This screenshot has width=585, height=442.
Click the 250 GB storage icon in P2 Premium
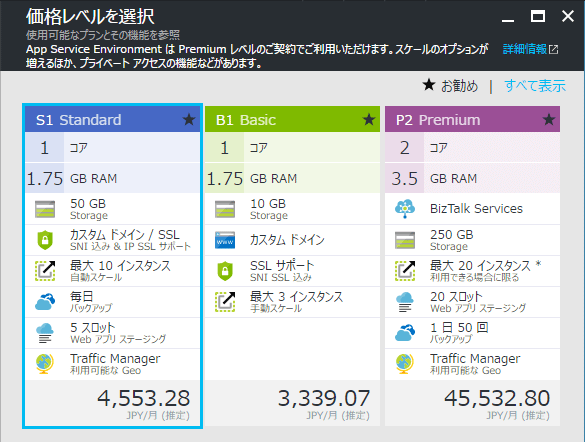point(405,240)
